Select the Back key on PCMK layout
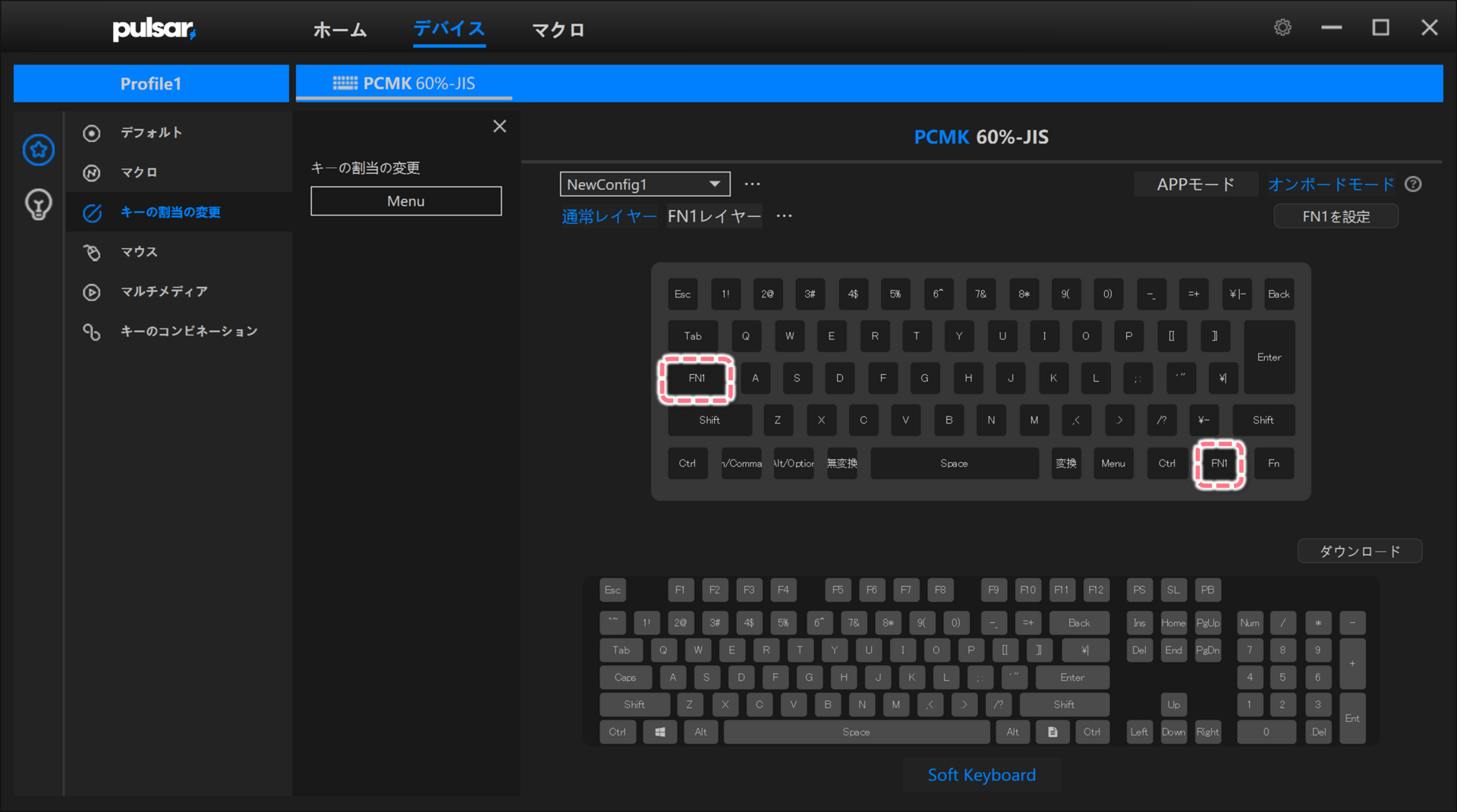The image size is (1457, 812). coord(1279,294)
